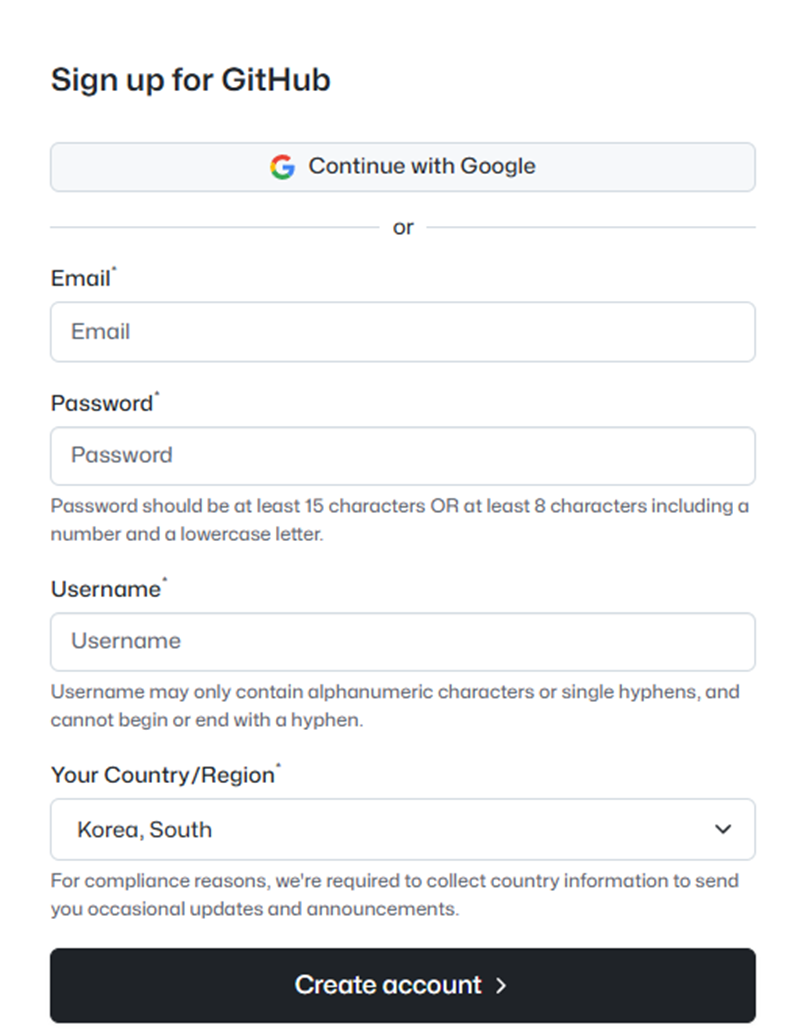Activate the Username input field
Screen dimensions: 795x1034
403,642
